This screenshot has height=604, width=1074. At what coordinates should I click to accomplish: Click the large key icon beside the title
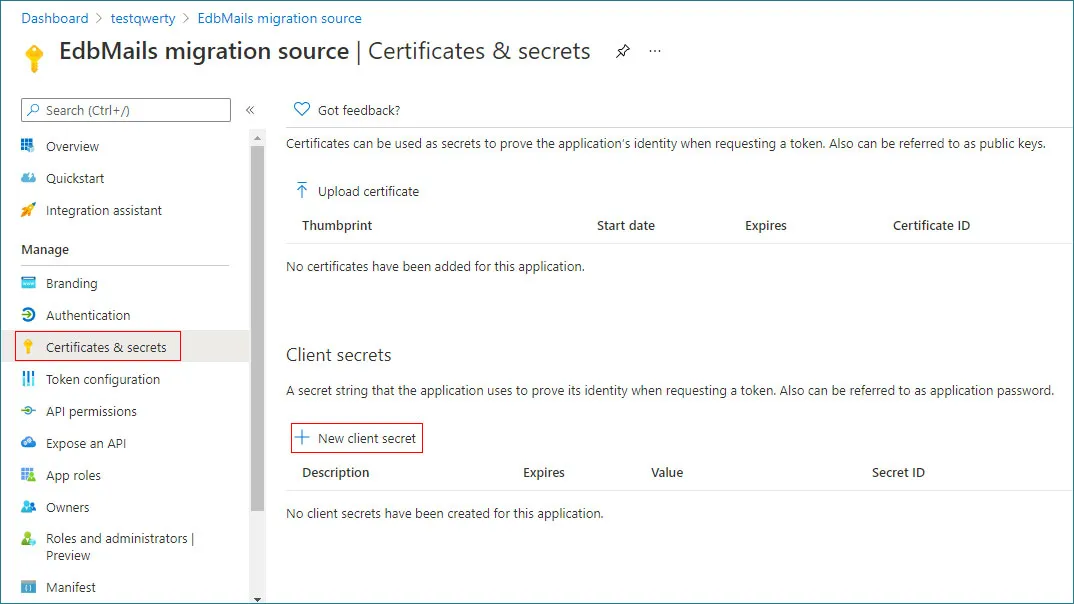click(x=34, y=58)
